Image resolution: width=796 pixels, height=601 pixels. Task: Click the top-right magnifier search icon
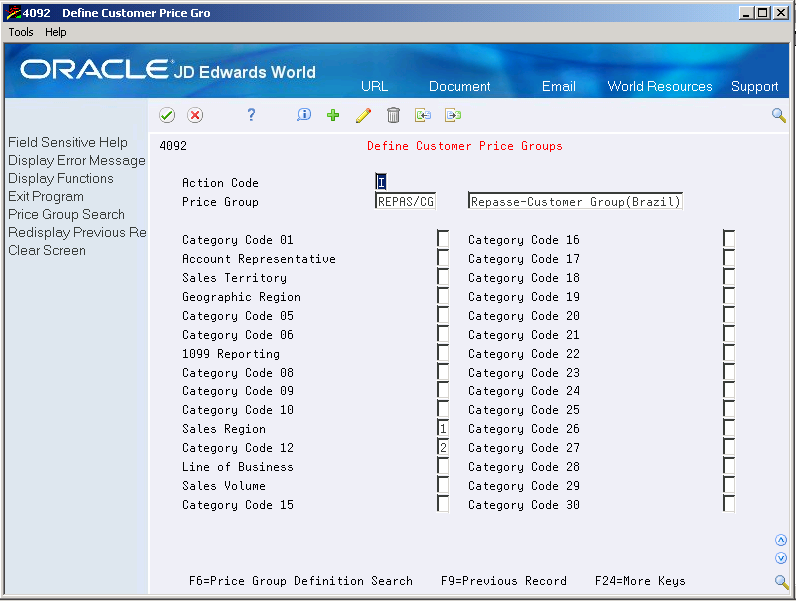(x=779, y=115)
